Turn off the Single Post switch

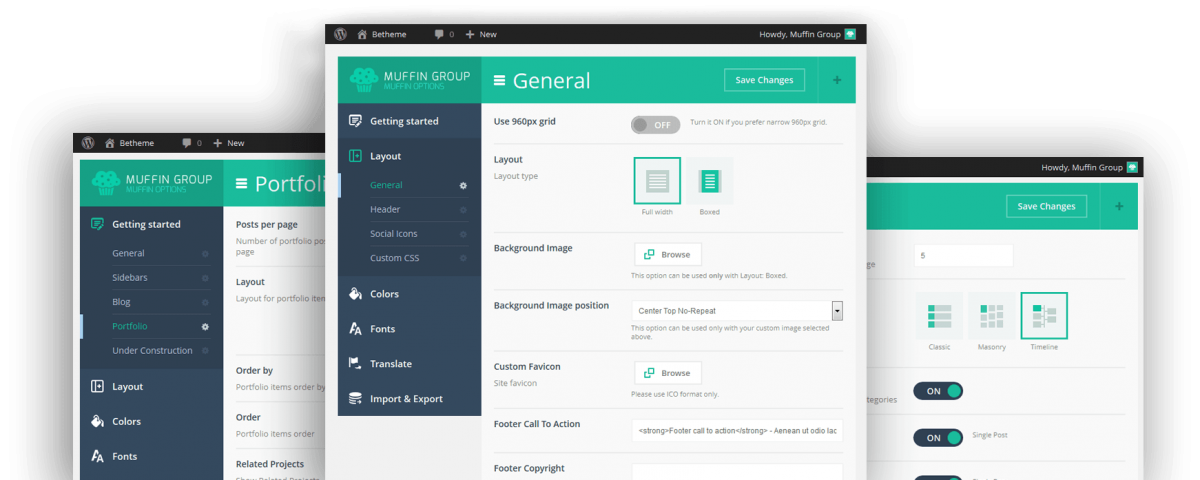coord(937,438)
